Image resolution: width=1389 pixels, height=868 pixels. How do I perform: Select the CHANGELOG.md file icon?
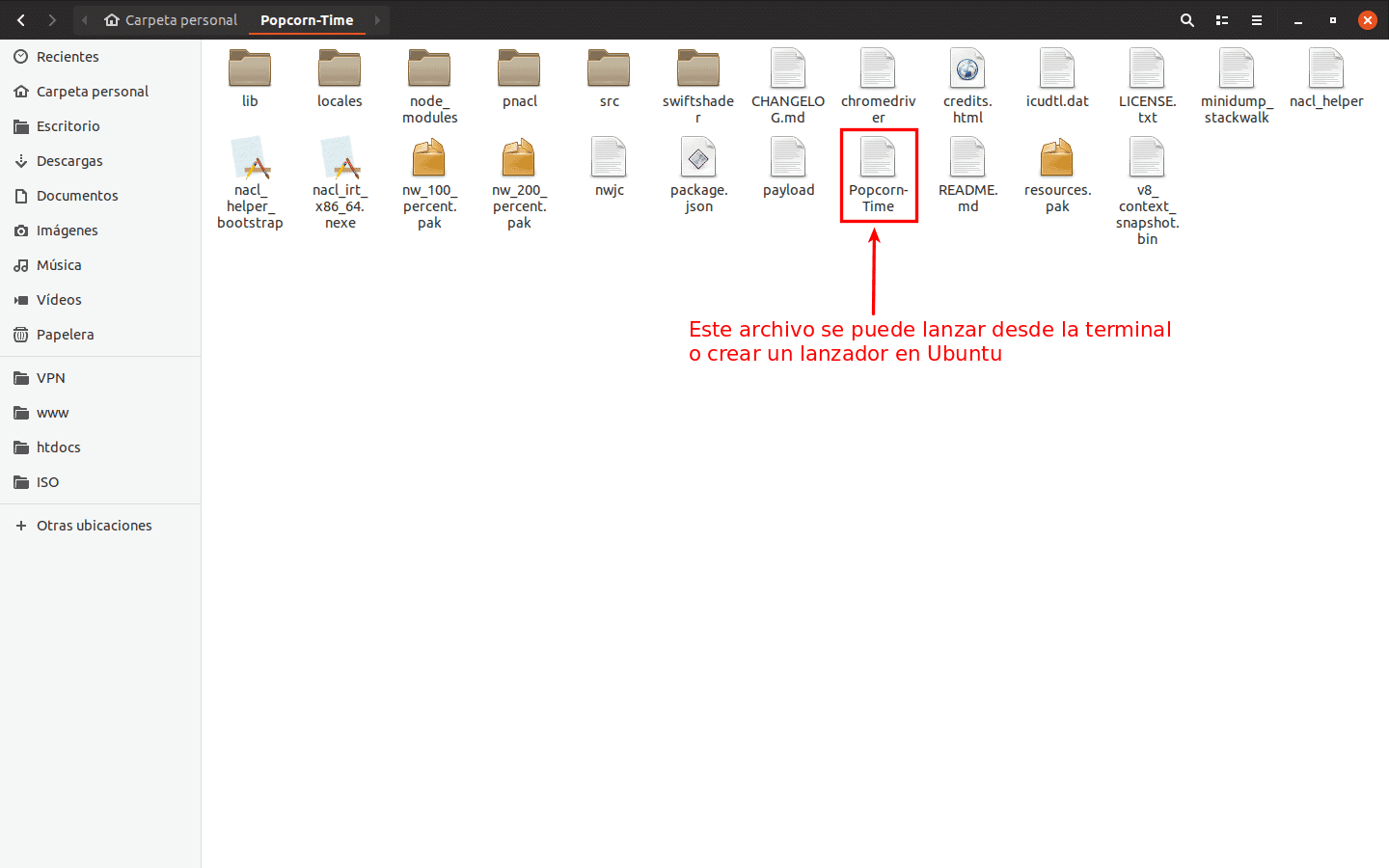point(788,68)
